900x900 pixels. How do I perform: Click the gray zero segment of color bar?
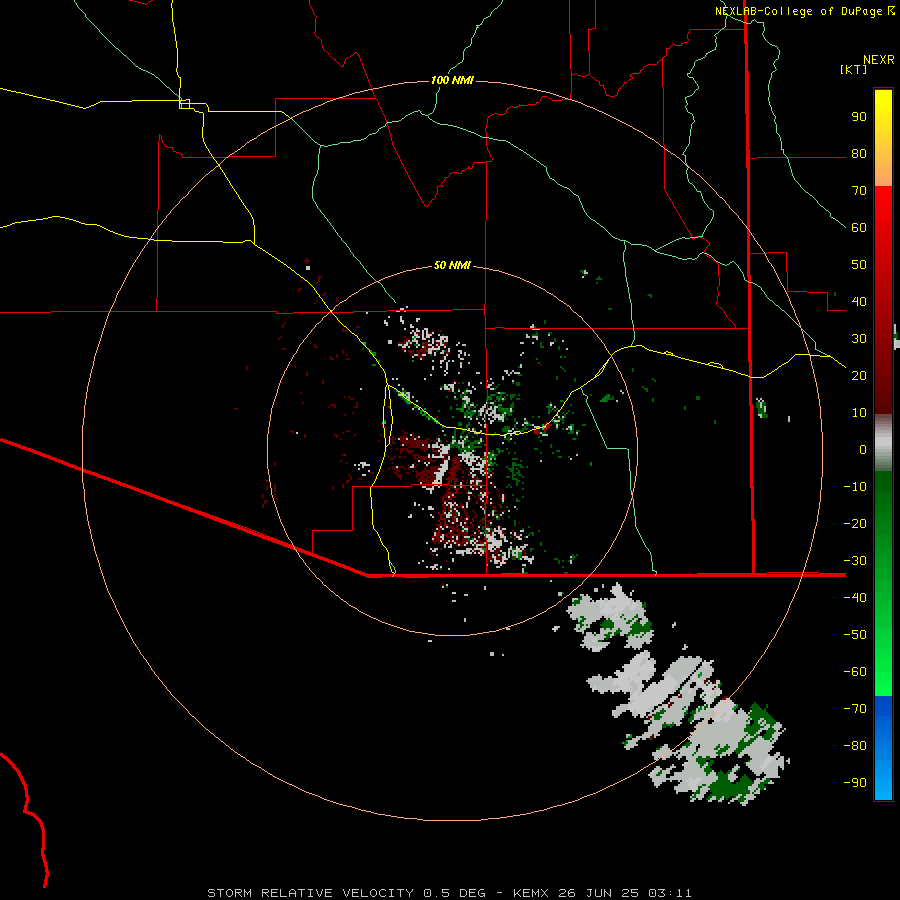[883, 443]
